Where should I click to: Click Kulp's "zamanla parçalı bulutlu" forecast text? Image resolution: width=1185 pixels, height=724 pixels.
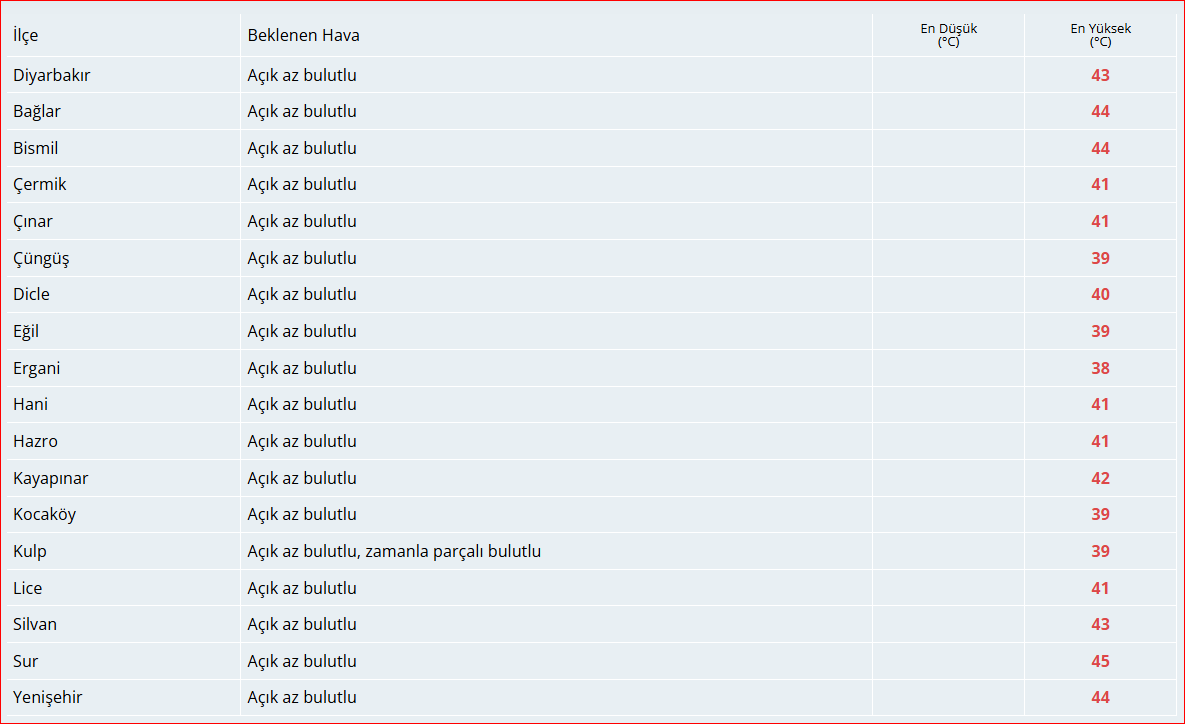tap(453, 551)
